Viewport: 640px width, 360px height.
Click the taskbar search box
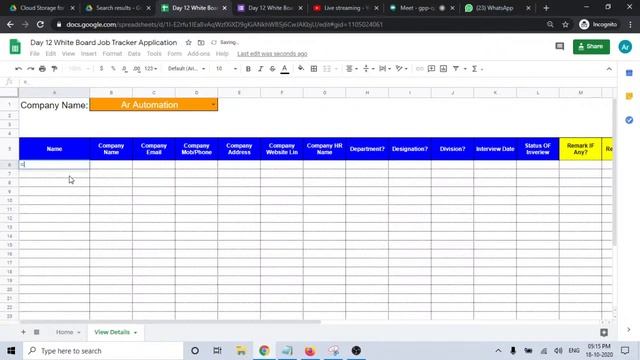click(x=103, y=351)
